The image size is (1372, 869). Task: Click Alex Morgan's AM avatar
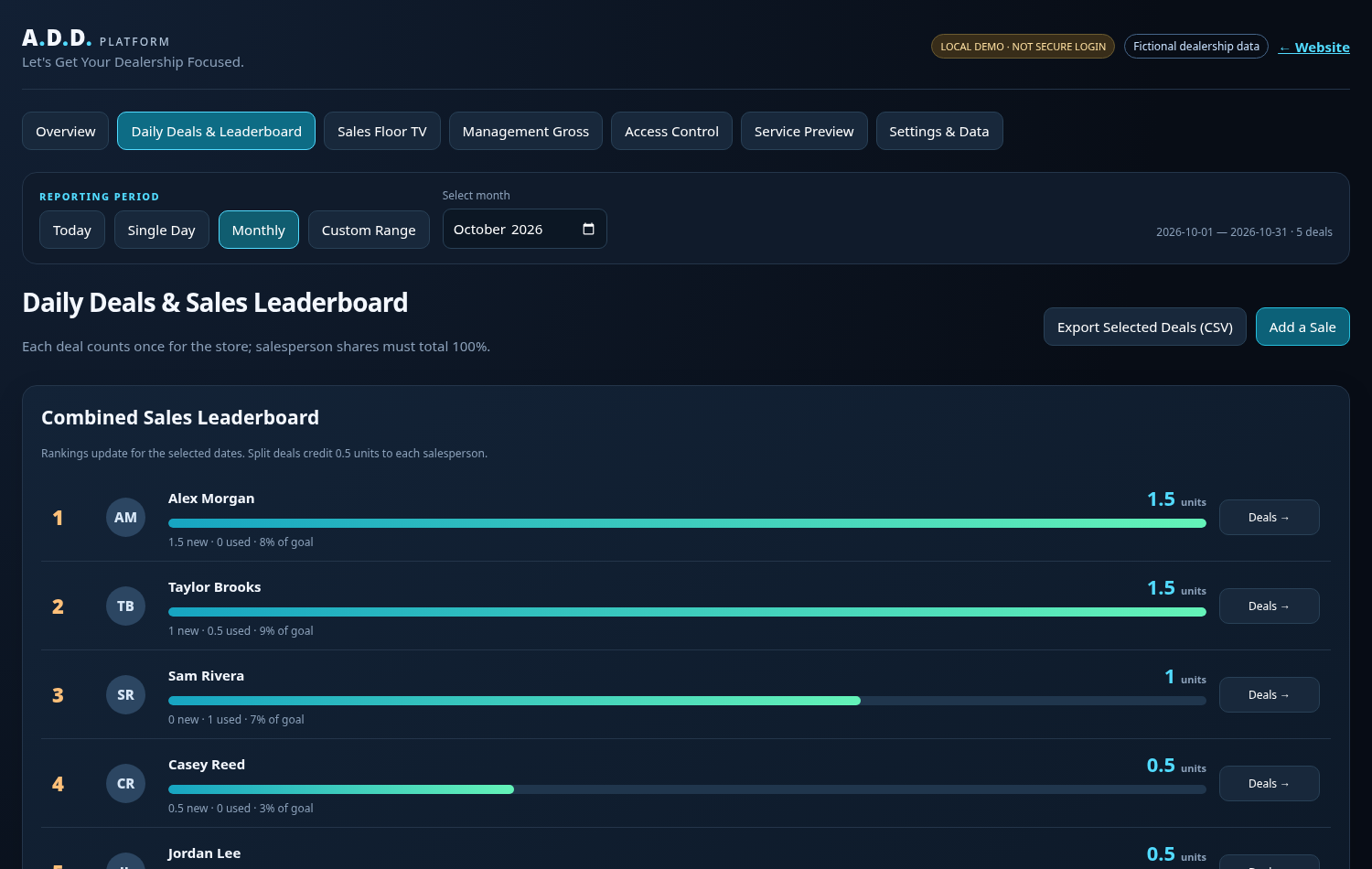point(125,518)
